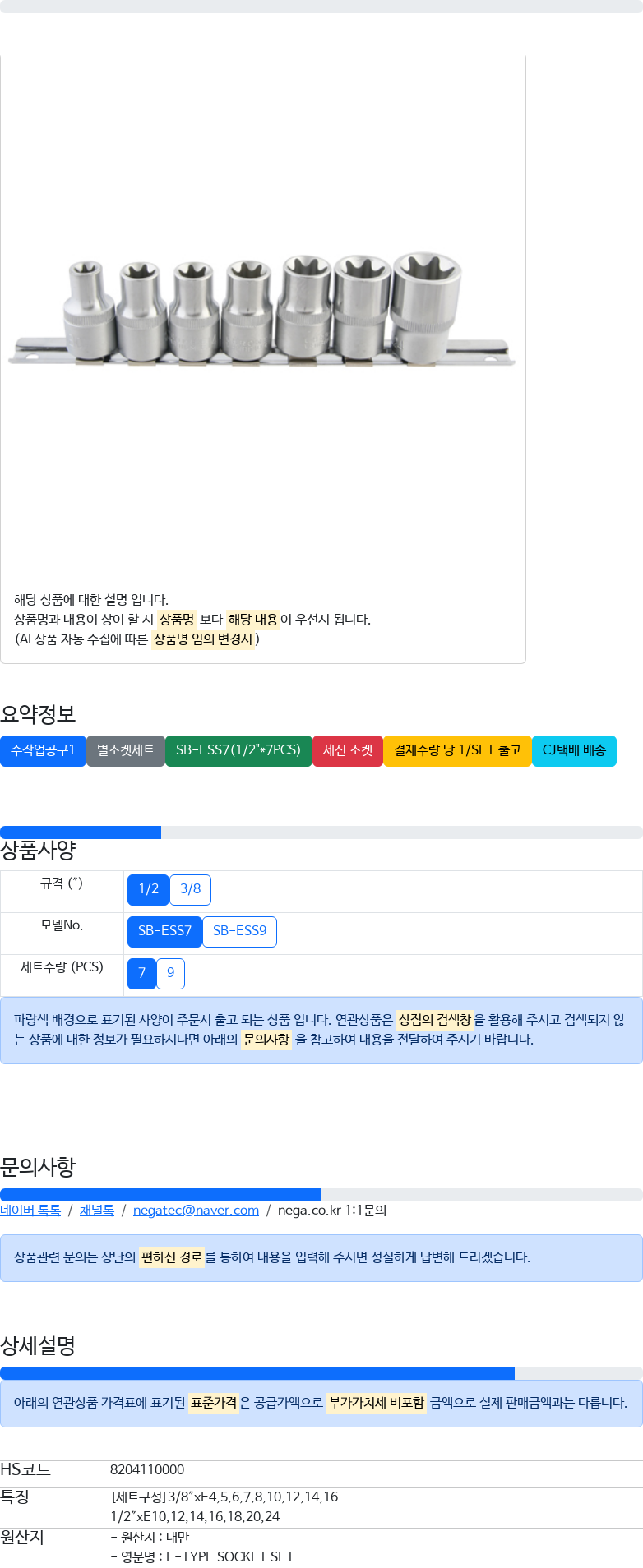Image resolution: width=643 pixels, height=1568 pixels.
Task: Click the 상세설명 section progress bar
Action: click(321, 1373)
